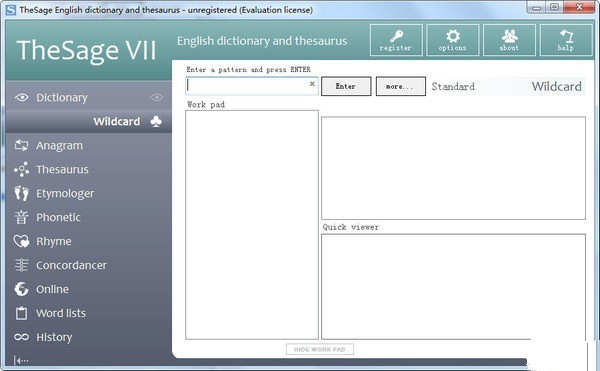Switch to the Thesaurus section
600x371 pixels.
click(62, 169)
